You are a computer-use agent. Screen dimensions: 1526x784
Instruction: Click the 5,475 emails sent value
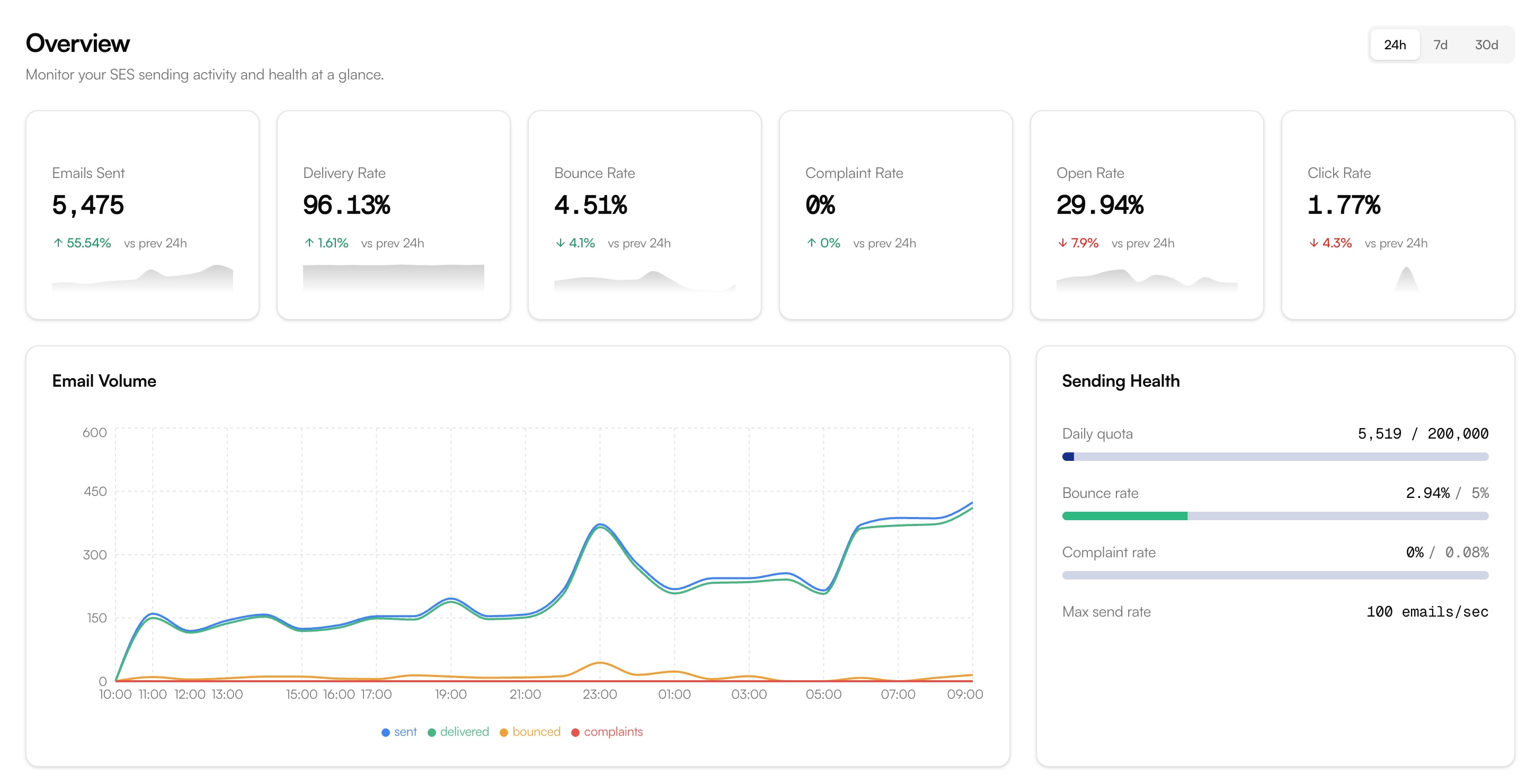(x=87, y=206)
